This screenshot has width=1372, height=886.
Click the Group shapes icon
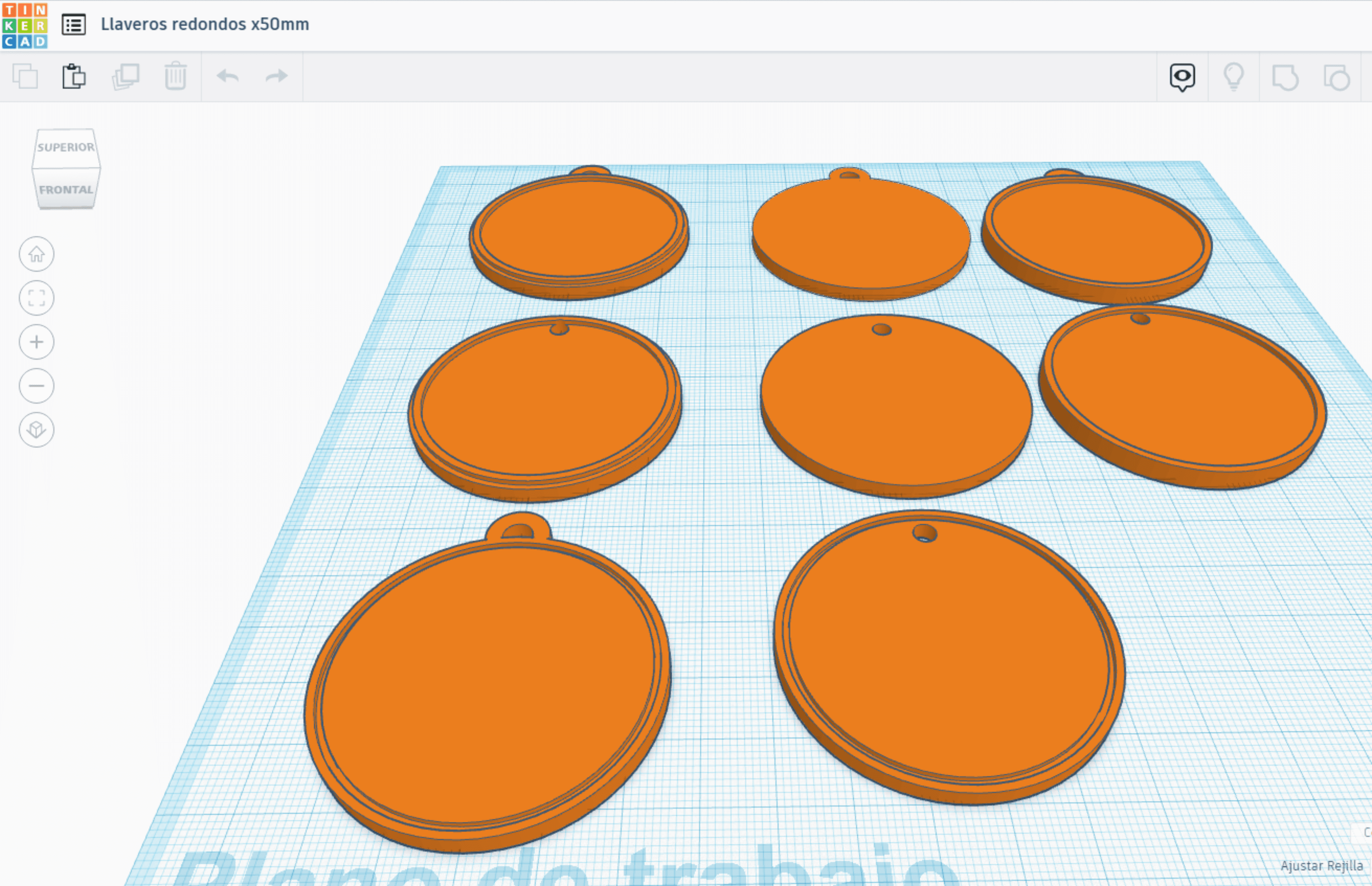[x=1285, y=77]
